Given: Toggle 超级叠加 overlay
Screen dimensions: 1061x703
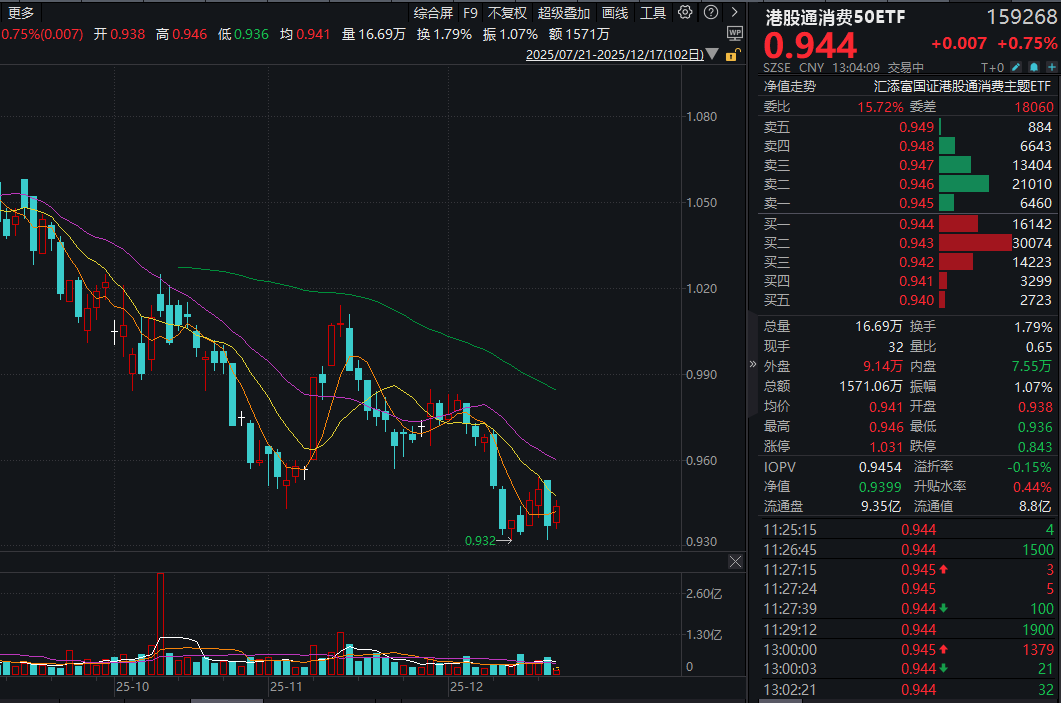Looking at the screenshot, I should [x=563, y=13].
